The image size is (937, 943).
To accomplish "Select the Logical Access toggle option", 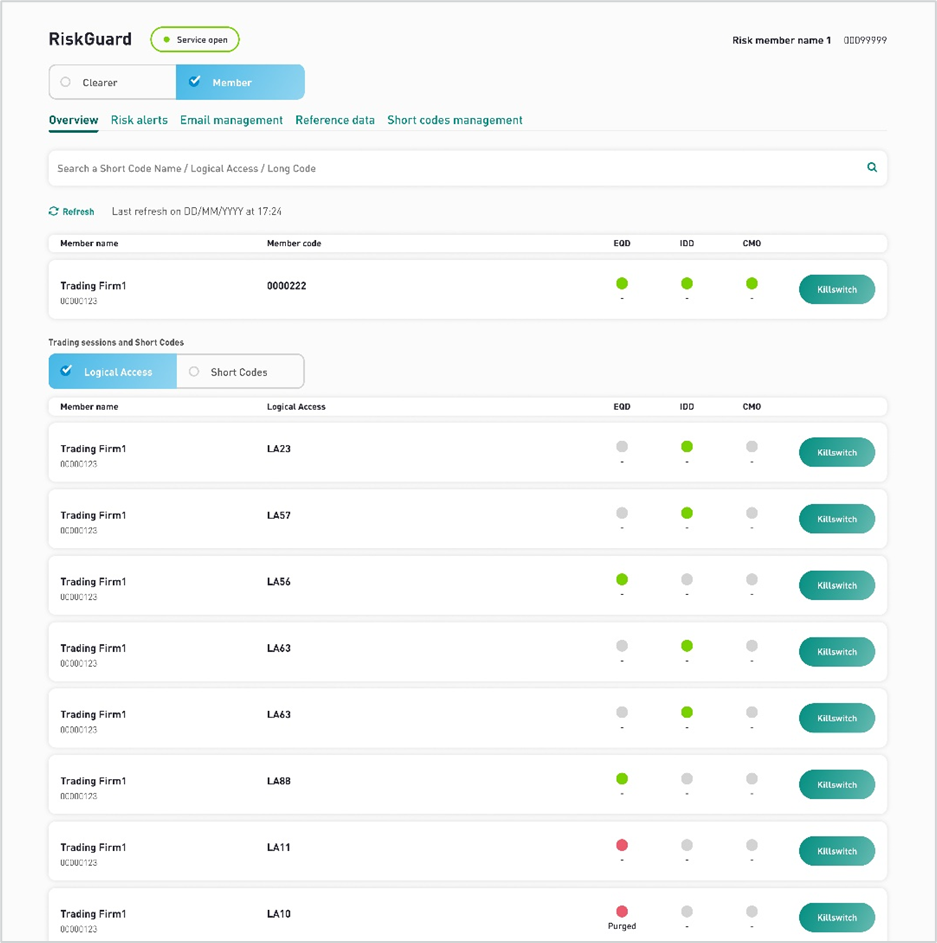I will coord(112,372).
